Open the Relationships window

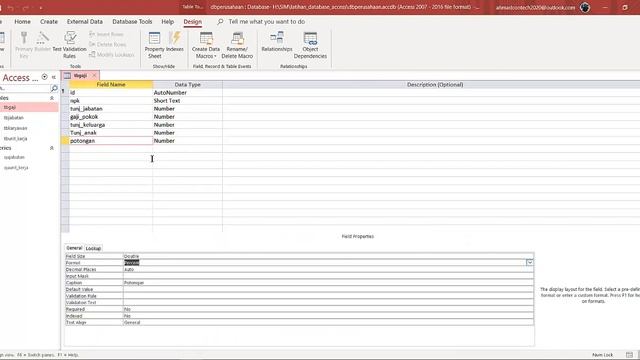coord(277,42)
